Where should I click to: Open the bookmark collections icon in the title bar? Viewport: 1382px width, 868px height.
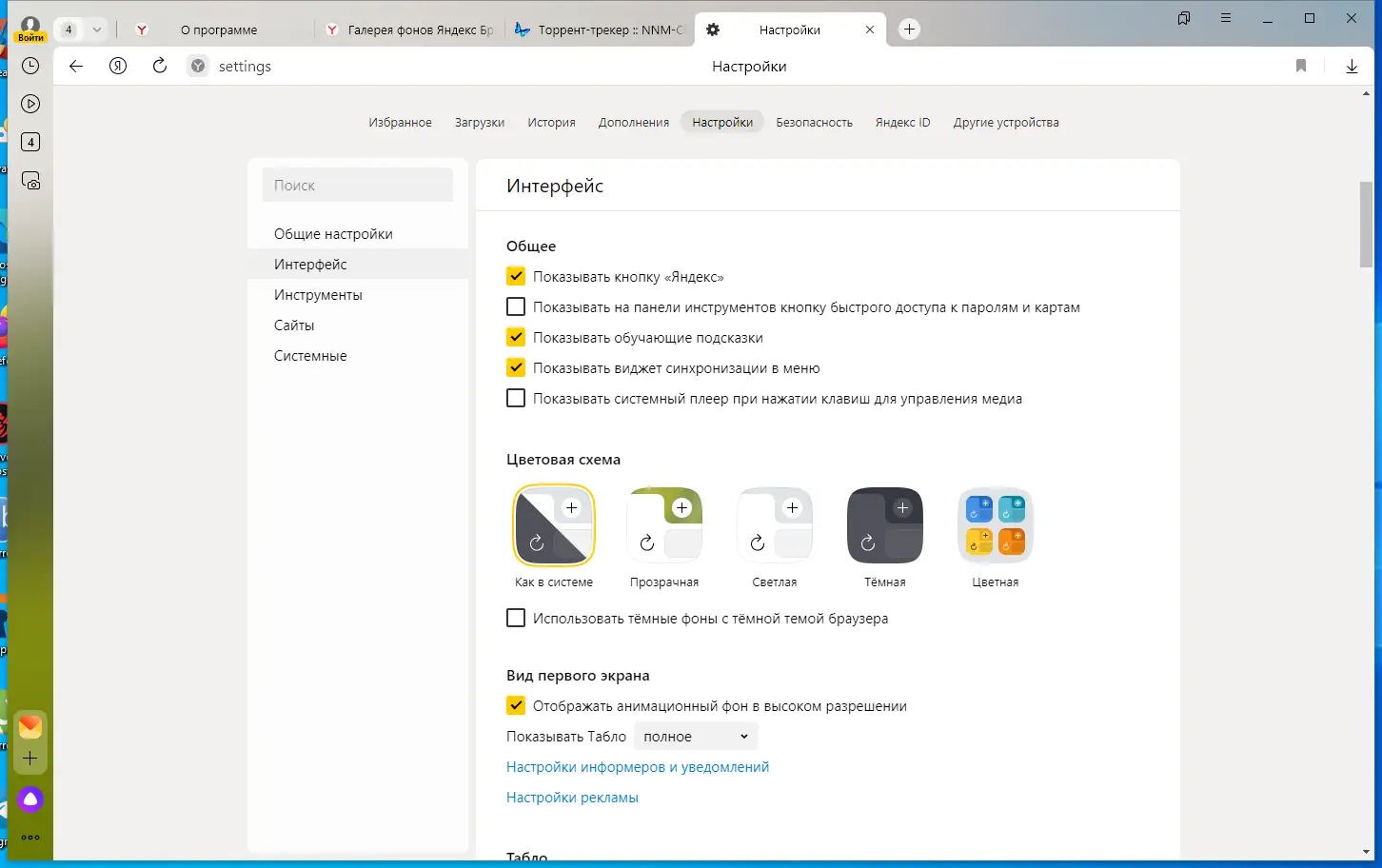click(1184, 18)
